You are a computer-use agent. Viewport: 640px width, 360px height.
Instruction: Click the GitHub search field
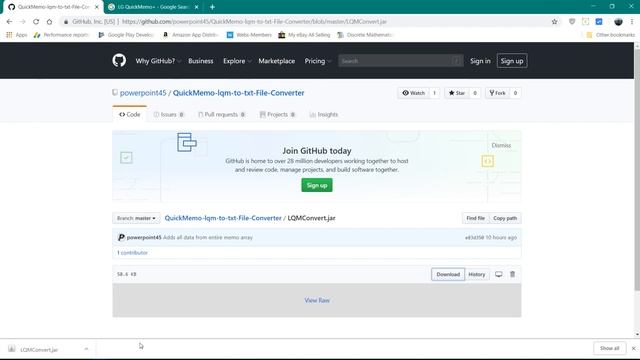(400, 61)
